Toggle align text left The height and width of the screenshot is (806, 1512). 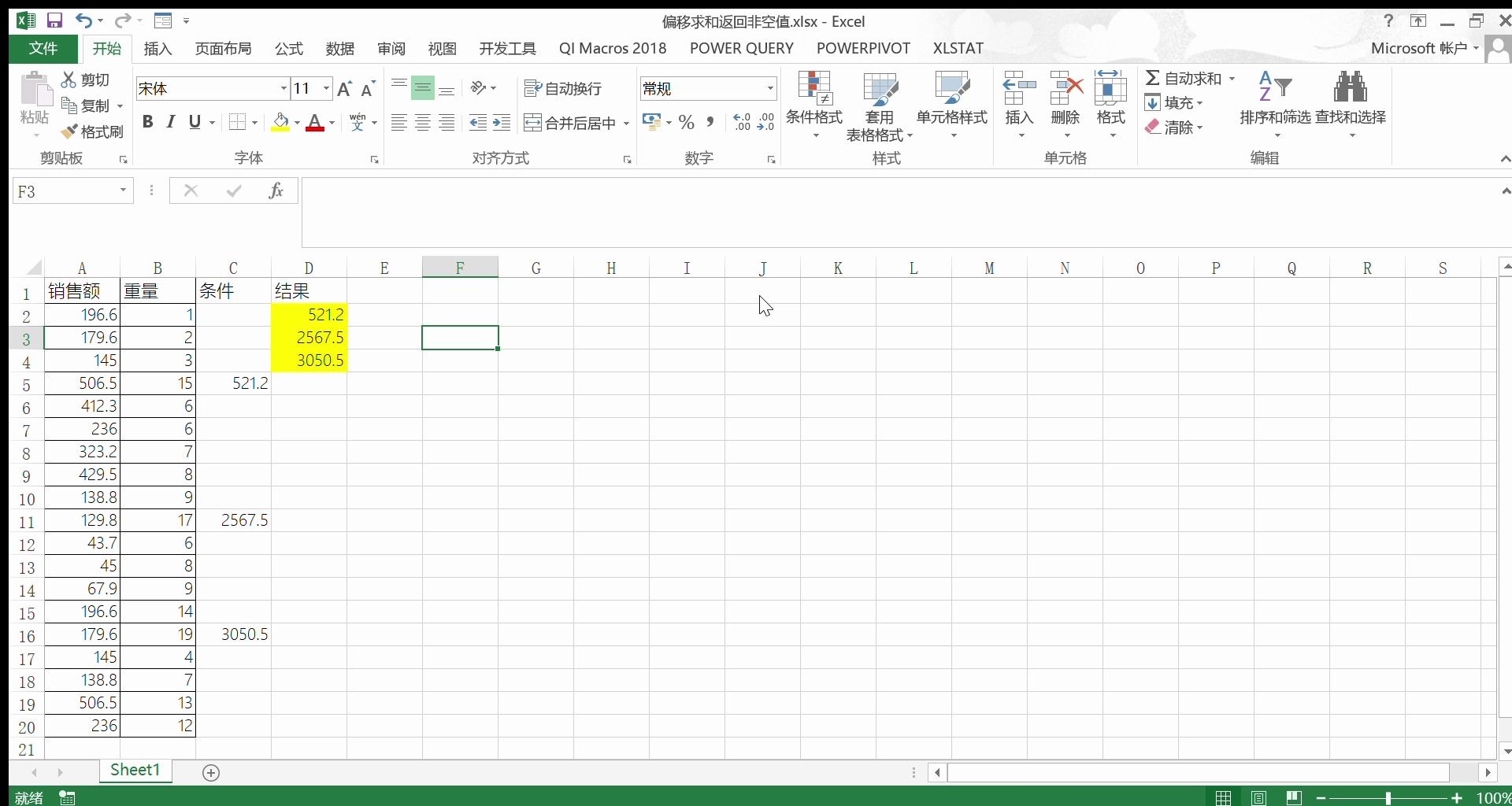click(x=399, y=122)
